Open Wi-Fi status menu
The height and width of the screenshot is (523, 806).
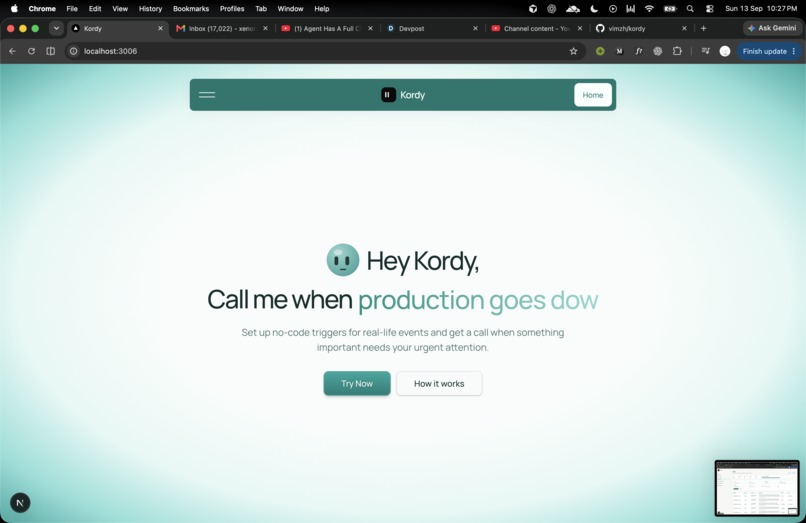click(649, 8)
